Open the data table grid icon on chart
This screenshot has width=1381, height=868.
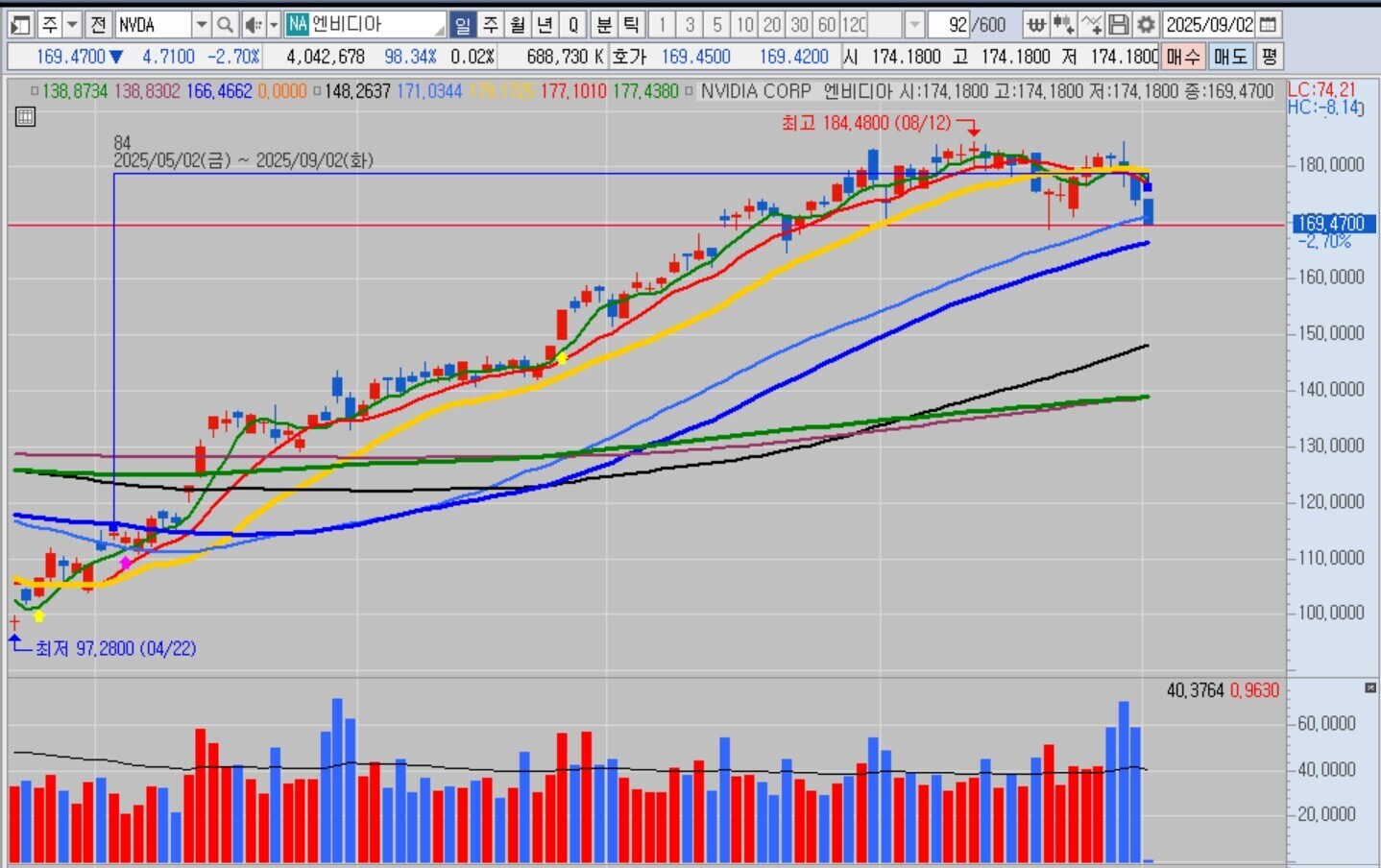[x=26, y=117]
